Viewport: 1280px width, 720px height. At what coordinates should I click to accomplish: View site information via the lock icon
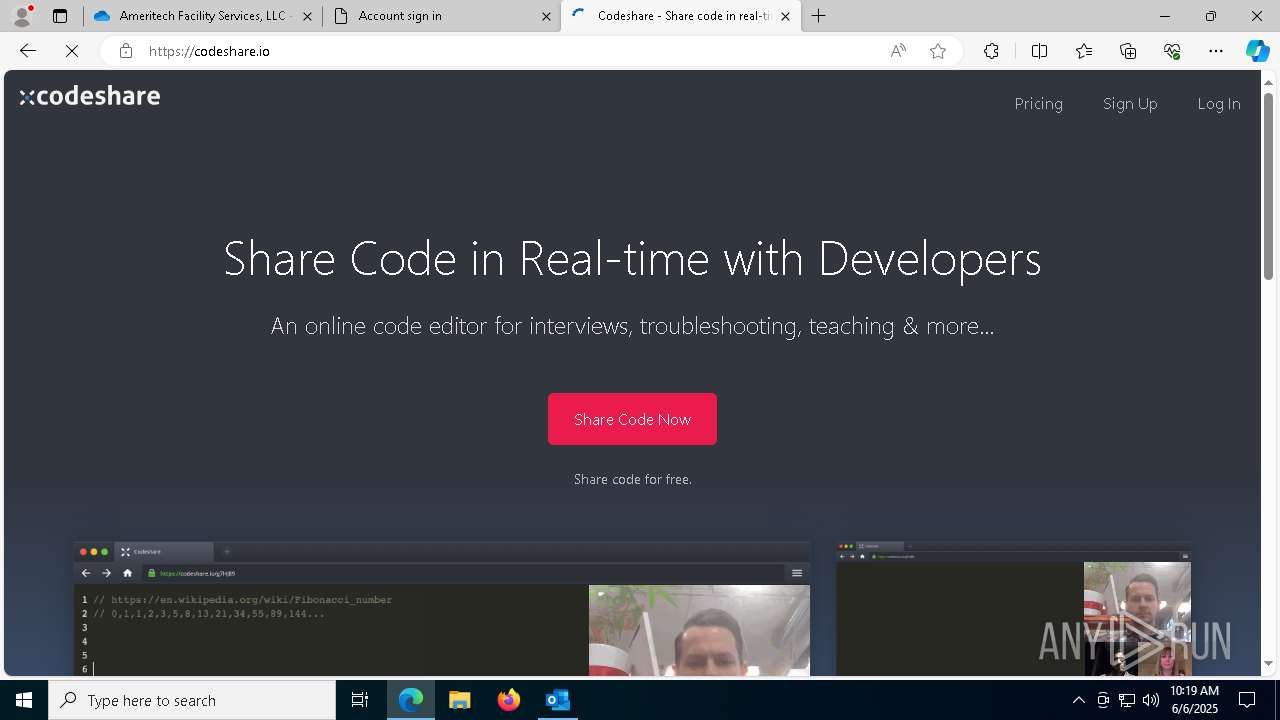tap(126, 51)
